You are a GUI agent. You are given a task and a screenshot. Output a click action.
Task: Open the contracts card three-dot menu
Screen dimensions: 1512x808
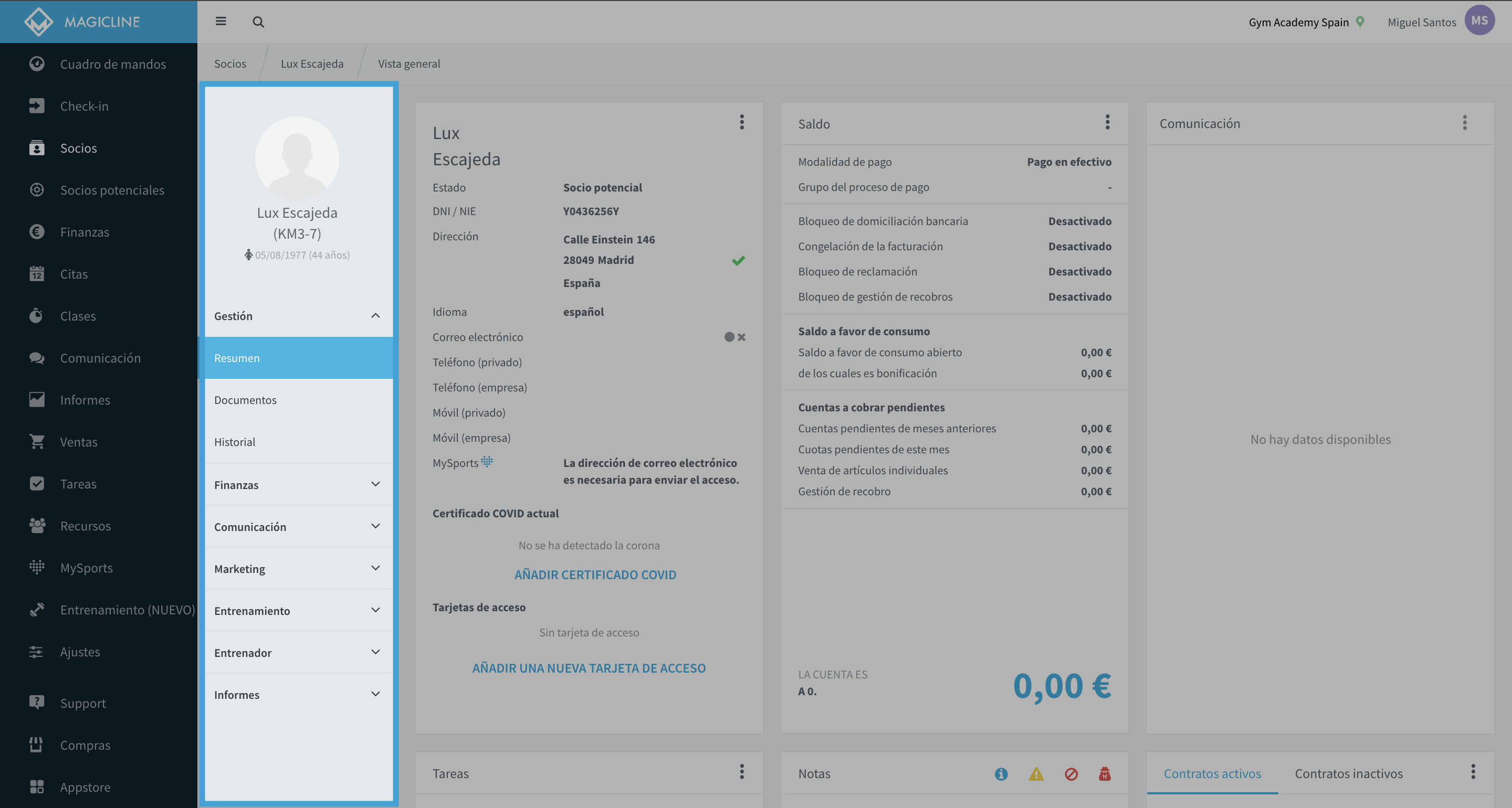[x=1473, y=772]
